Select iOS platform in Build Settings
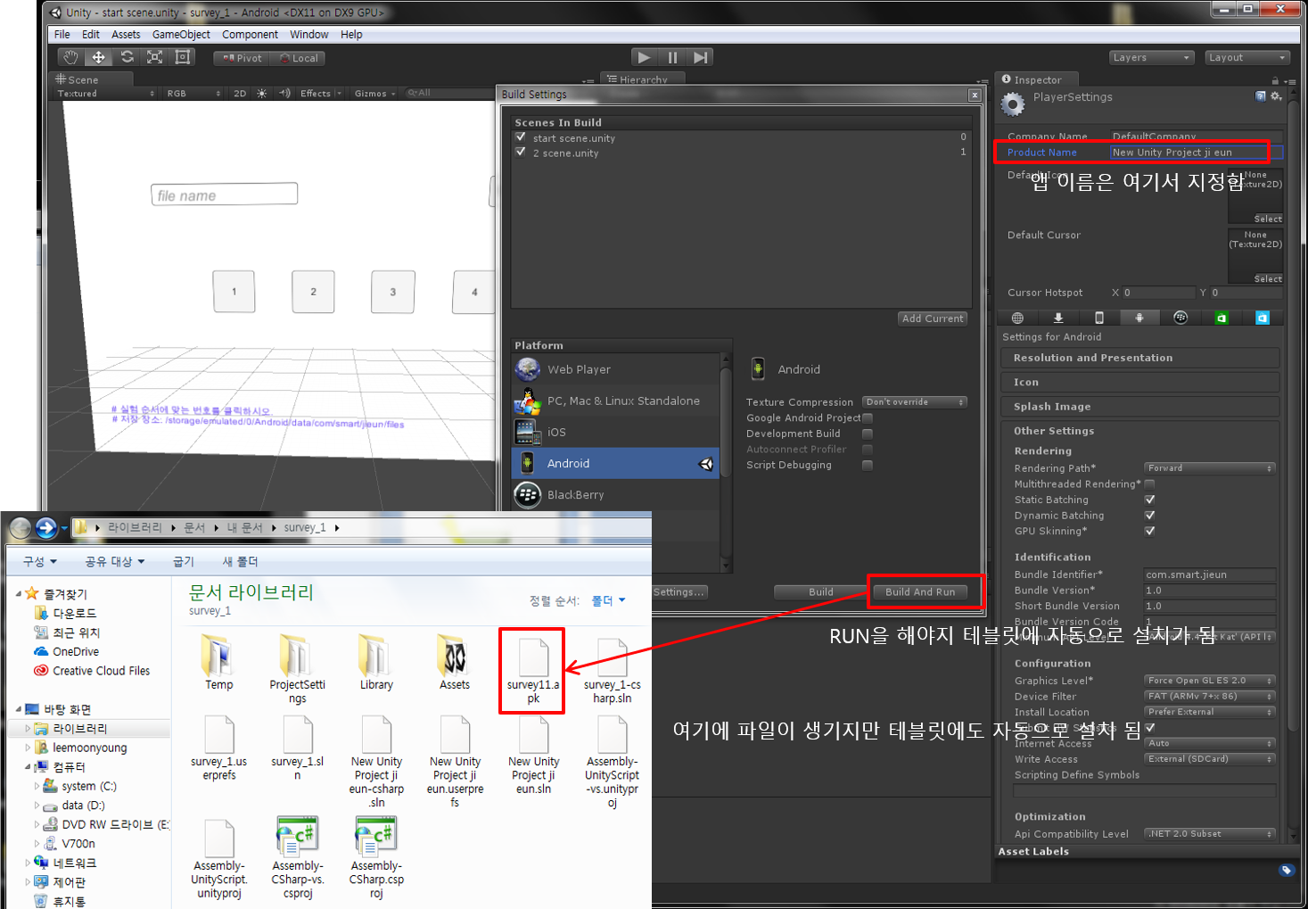The height and width of the screenshot is (909, 1316). tap(615, 432)
